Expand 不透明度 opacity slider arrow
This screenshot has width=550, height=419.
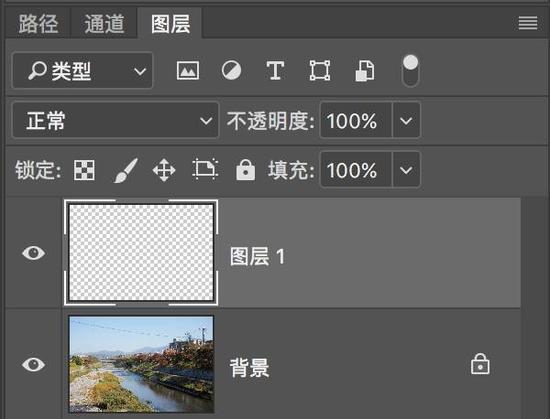pyautogui.click(x=406, y=121)
